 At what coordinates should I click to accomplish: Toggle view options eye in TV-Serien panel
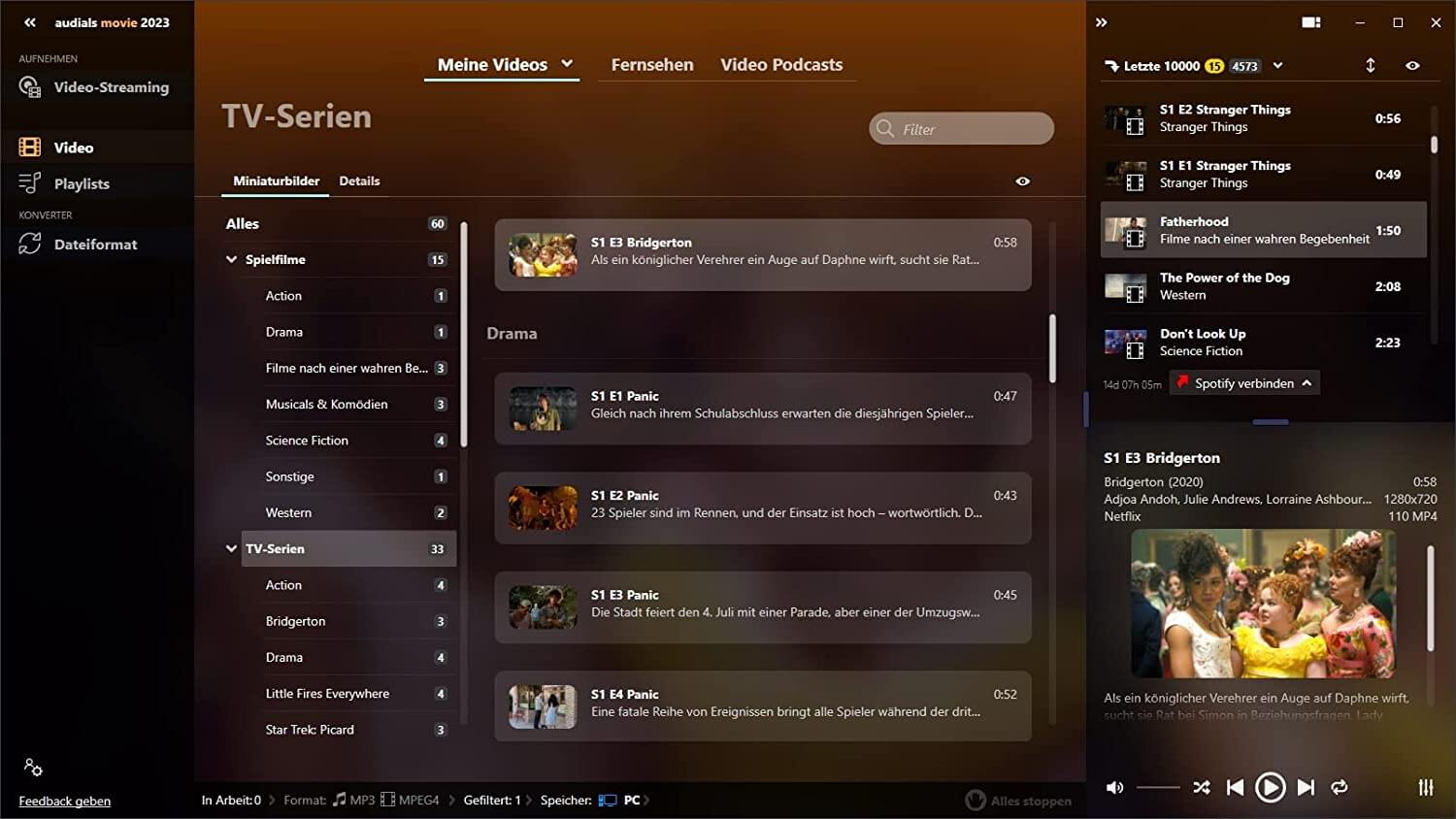pos(1022,181)
